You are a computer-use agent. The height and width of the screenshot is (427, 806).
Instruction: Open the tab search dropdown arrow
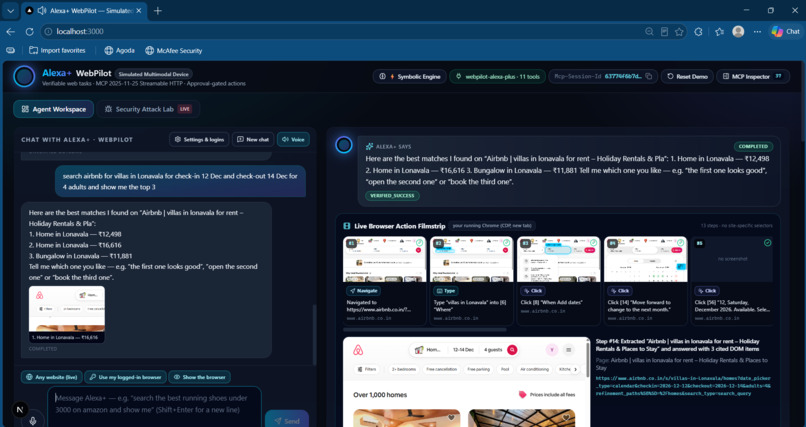(10, 11)
